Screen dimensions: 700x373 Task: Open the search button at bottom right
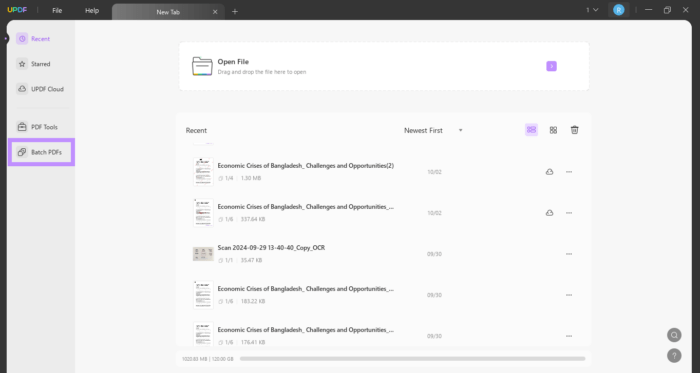(x=674, y=335)
